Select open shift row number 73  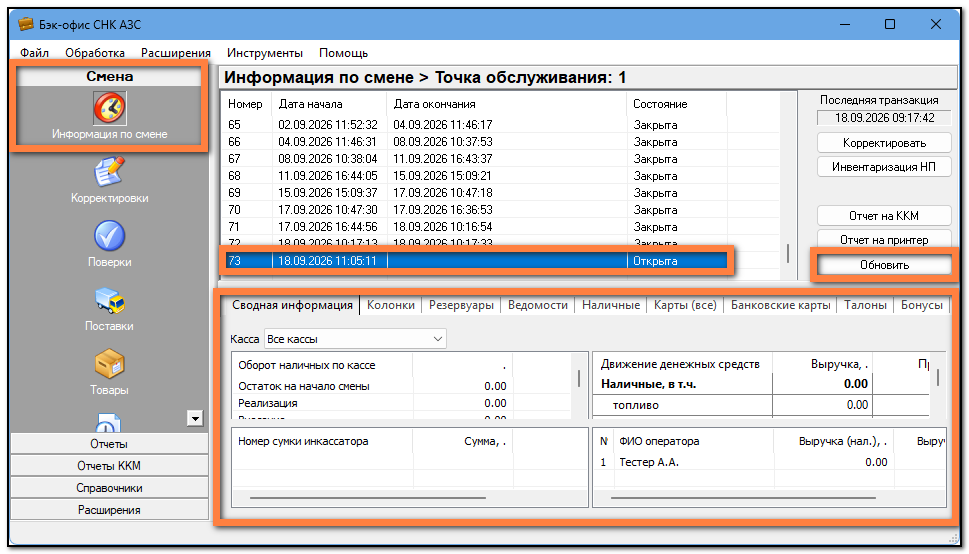[x=475, y=261]
